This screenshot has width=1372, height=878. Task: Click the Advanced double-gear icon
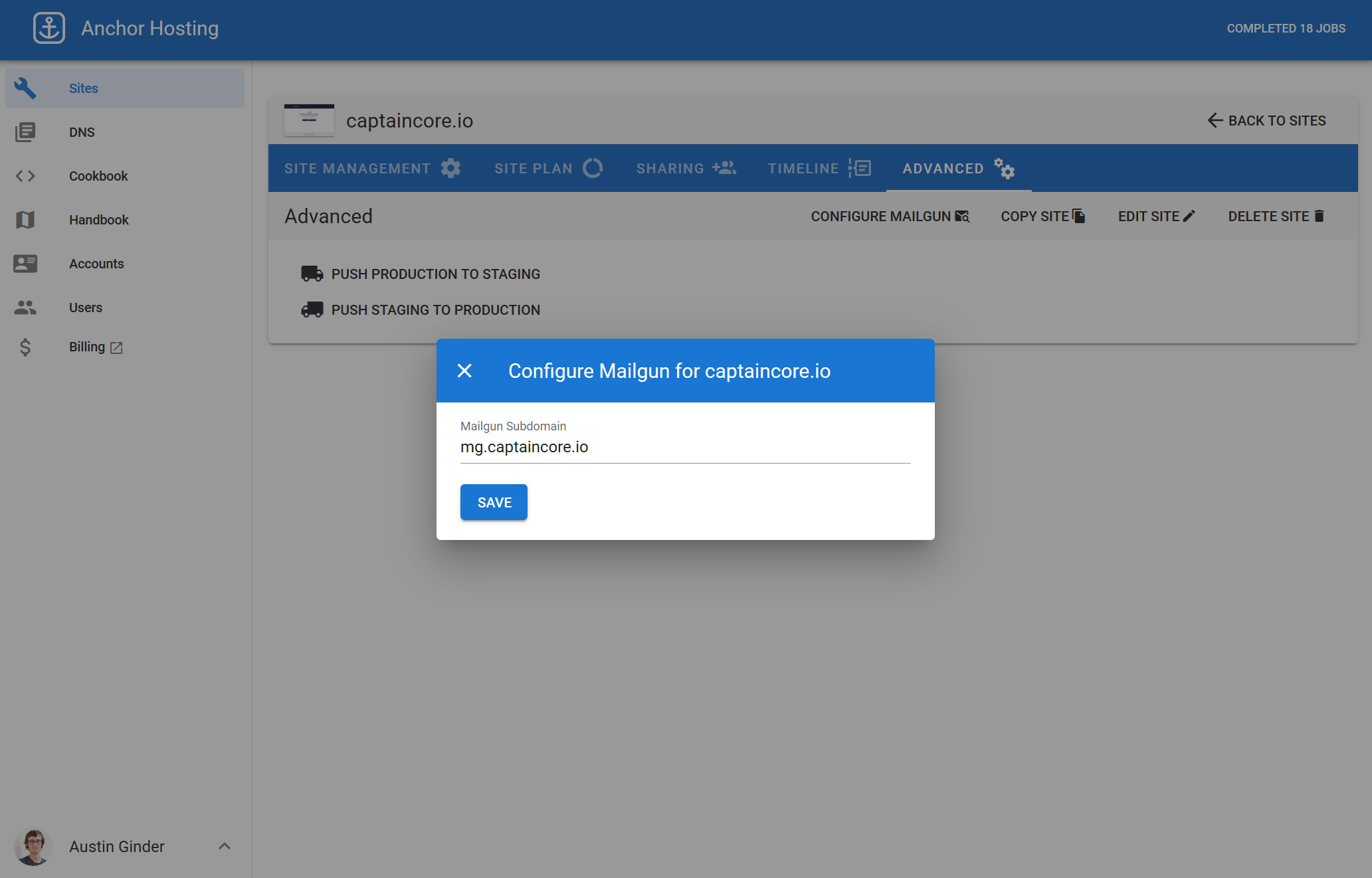pyautogui.click(x=1004, y=168)
